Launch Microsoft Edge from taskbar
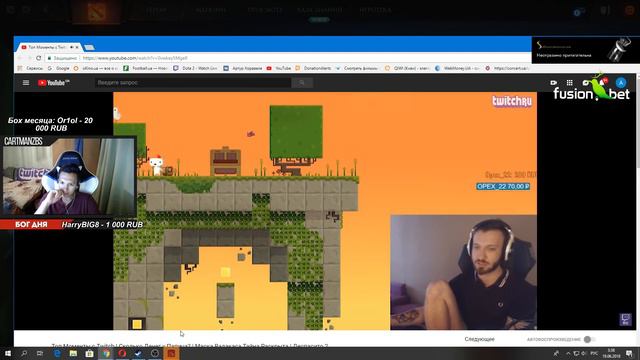The height and width of the screenshot is (360, 640). click(57, 353)
